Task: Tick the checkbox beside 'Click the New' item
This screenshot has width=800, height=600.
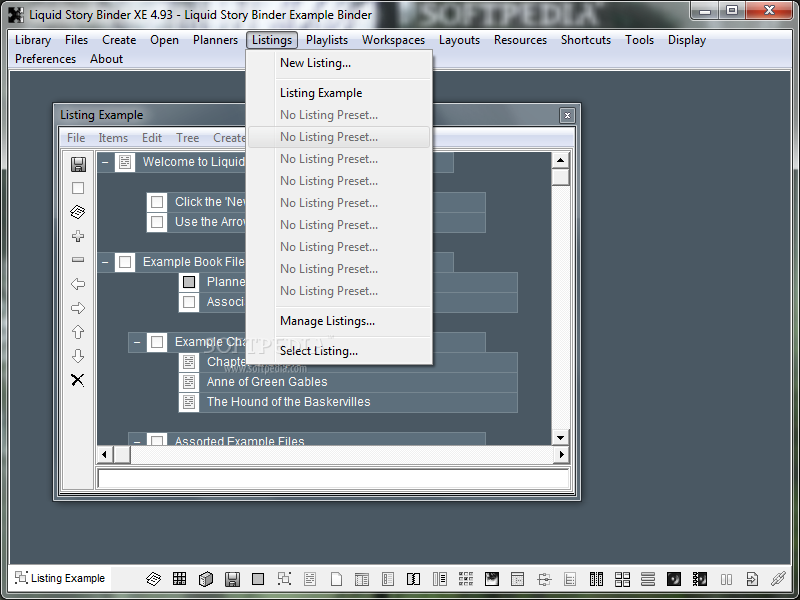Action: point(157,202)
